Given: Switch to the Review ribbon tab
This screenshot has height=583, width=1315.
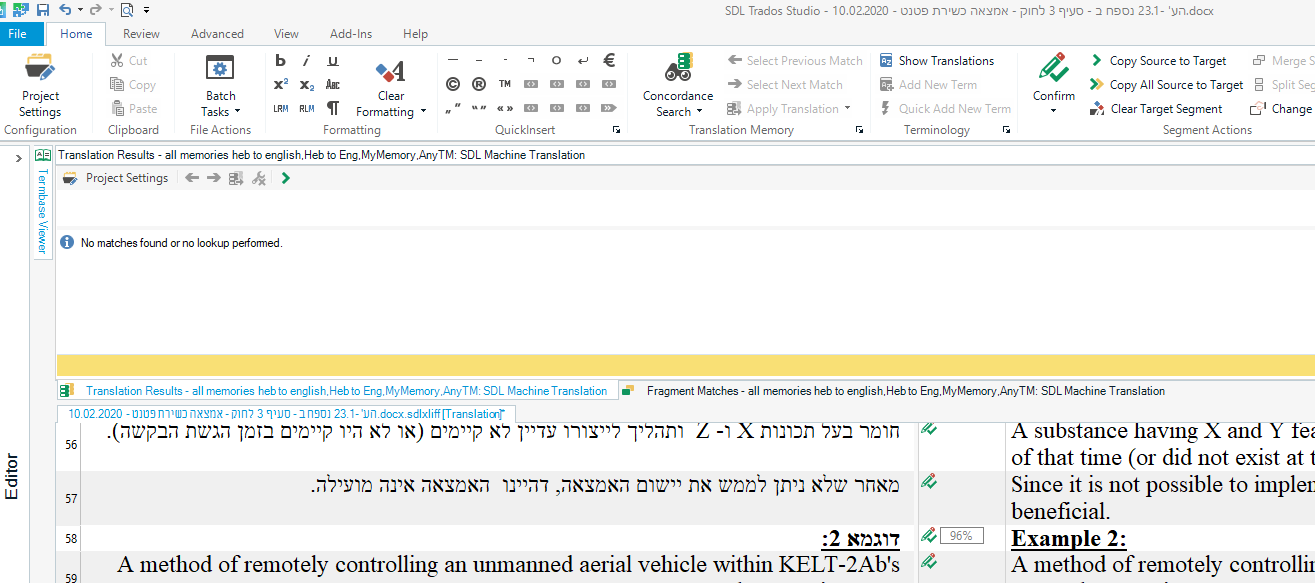Looking at the screenshot, I should pos(140,33).
